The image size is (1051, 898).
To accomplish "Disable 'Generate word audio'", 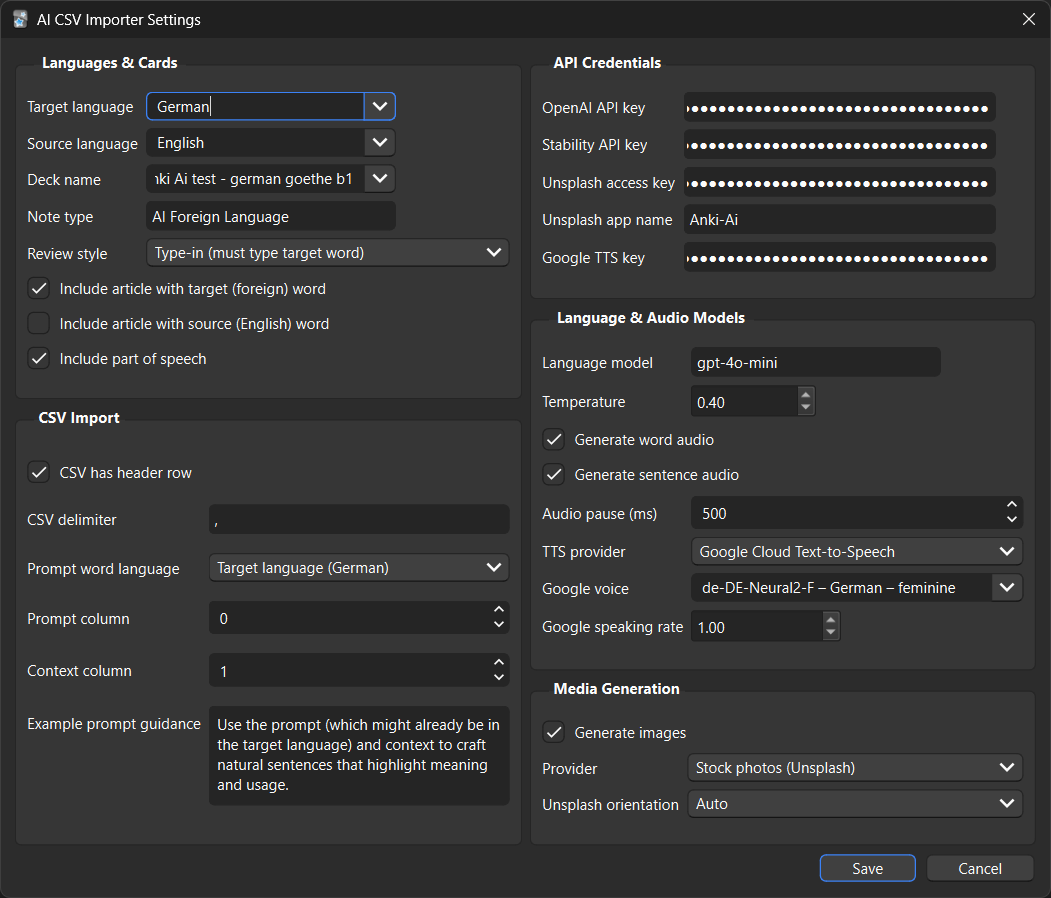I will click(554, 439).
